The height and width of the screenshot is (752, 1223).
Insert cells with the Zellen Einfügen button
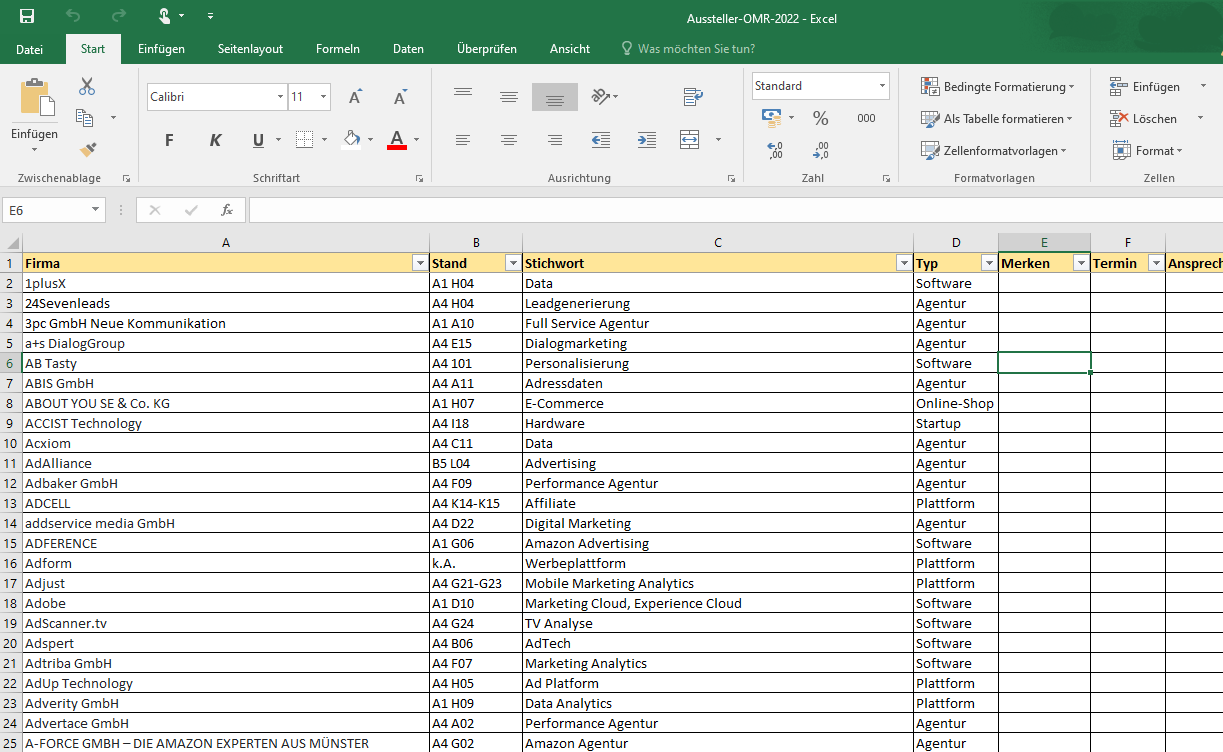tap(1145, 87)
